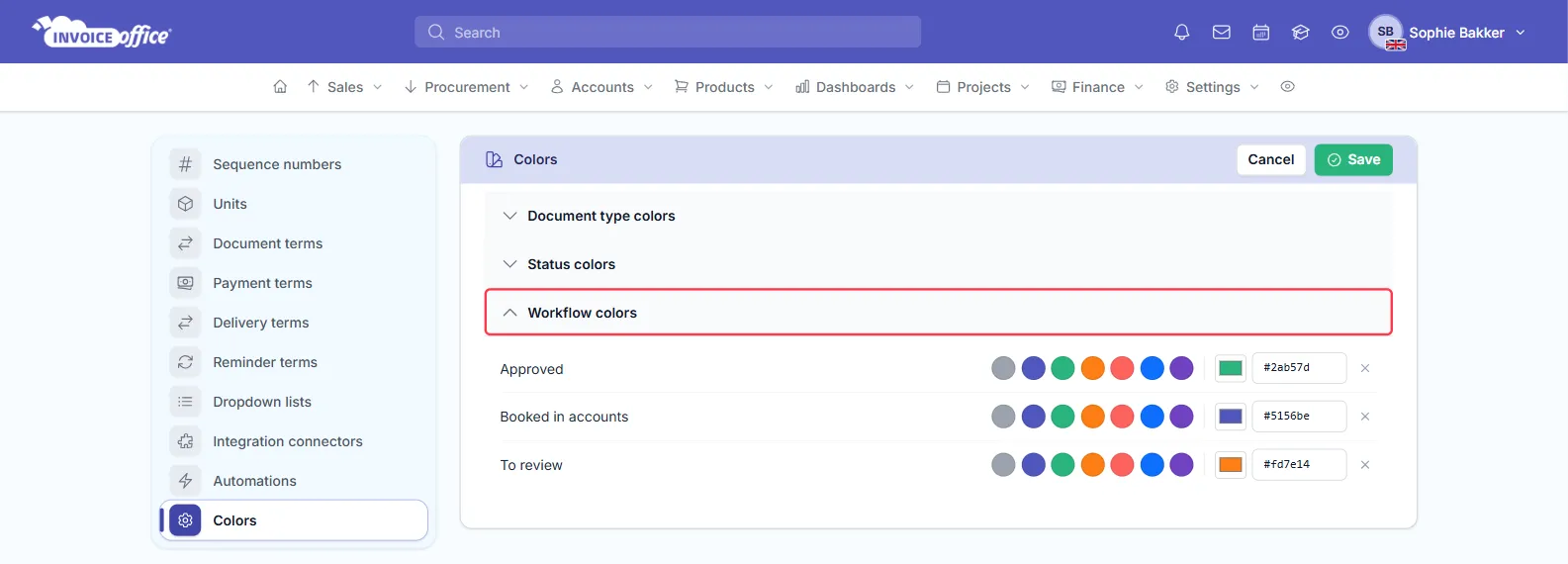Image resolution: width=1568 pixels, height=564 pixels.
Task: Pick the orange swatch for Booked in accounts
Action: 1092,417
